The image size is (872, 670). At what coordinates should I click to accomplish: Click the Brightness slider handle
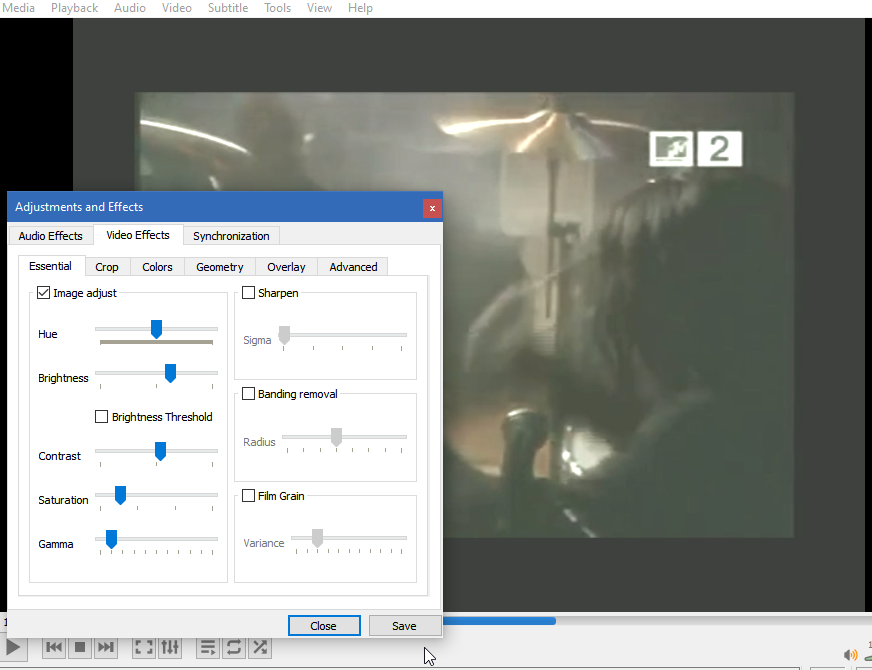click(170, 373)
